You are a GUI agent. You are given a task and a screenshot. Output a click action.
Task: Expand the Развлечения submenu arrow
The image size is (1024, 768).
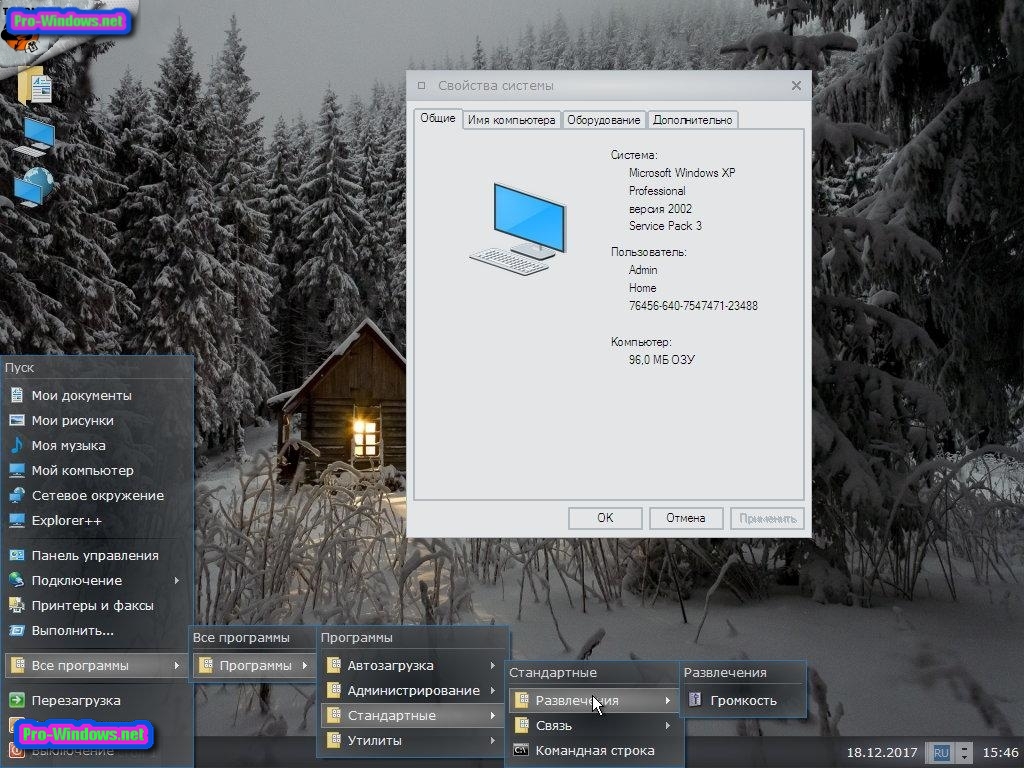tap(667, 700)
